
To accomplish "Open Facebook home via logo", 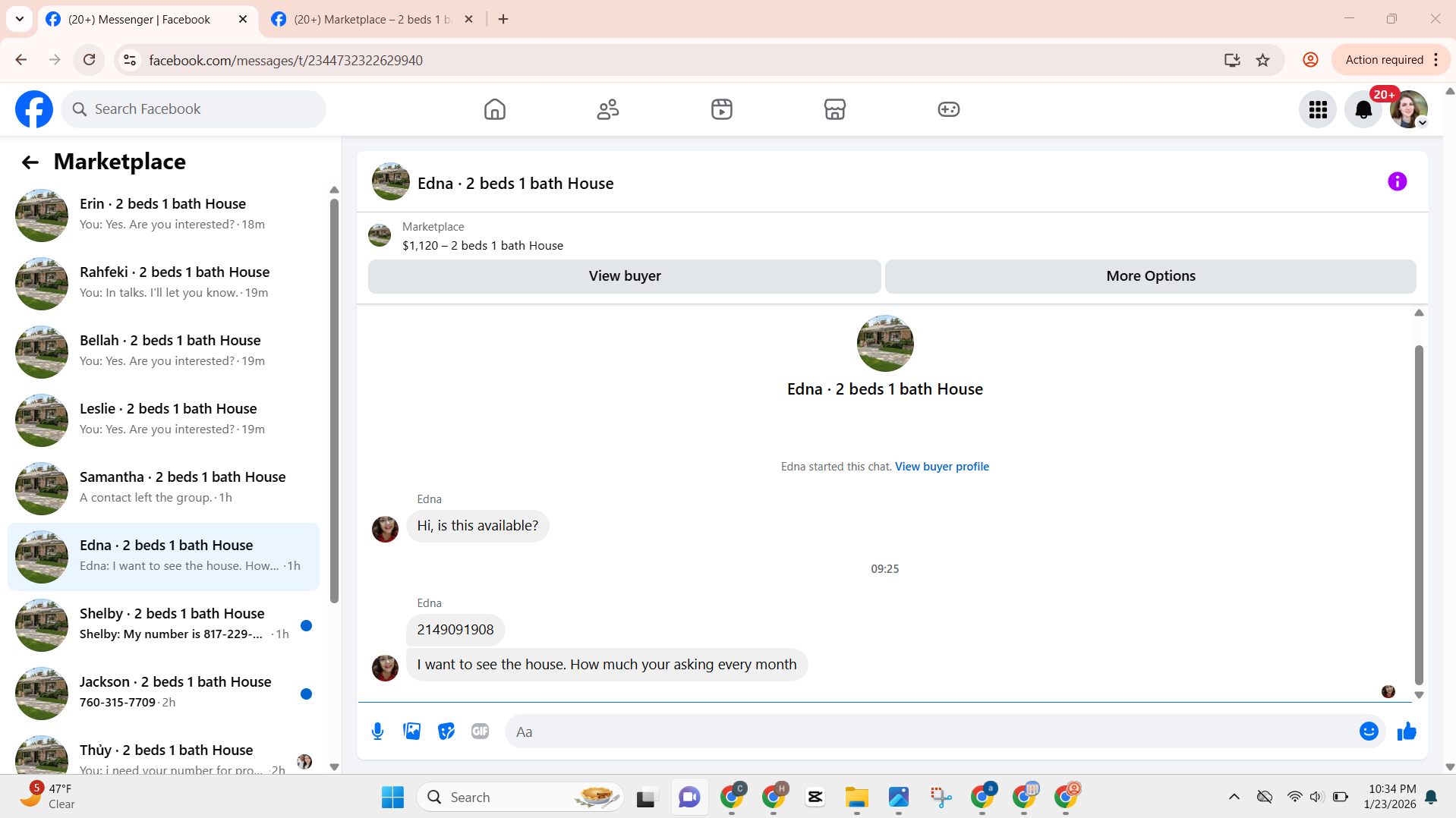I will [34, 109].
